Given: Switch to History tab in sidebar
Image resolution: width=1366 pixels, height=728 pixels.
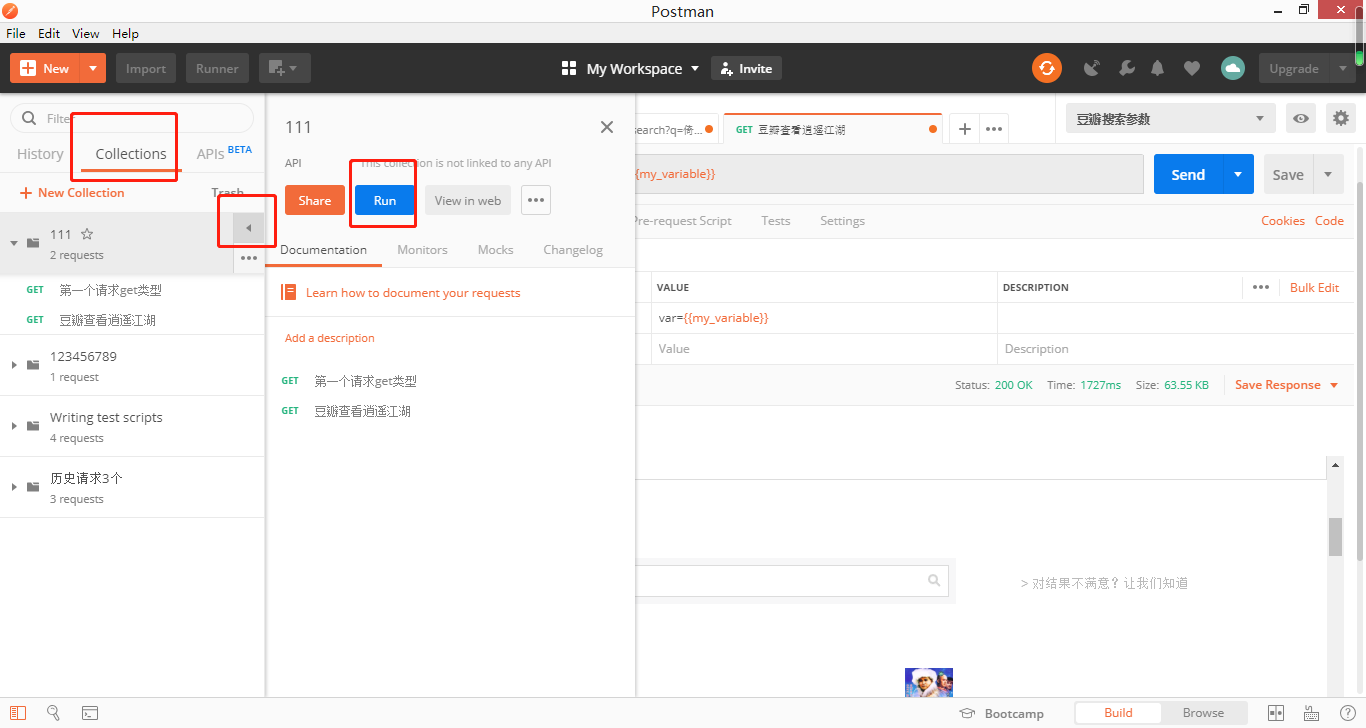Looking at the screenshot, I should click(x=40, y=154).
